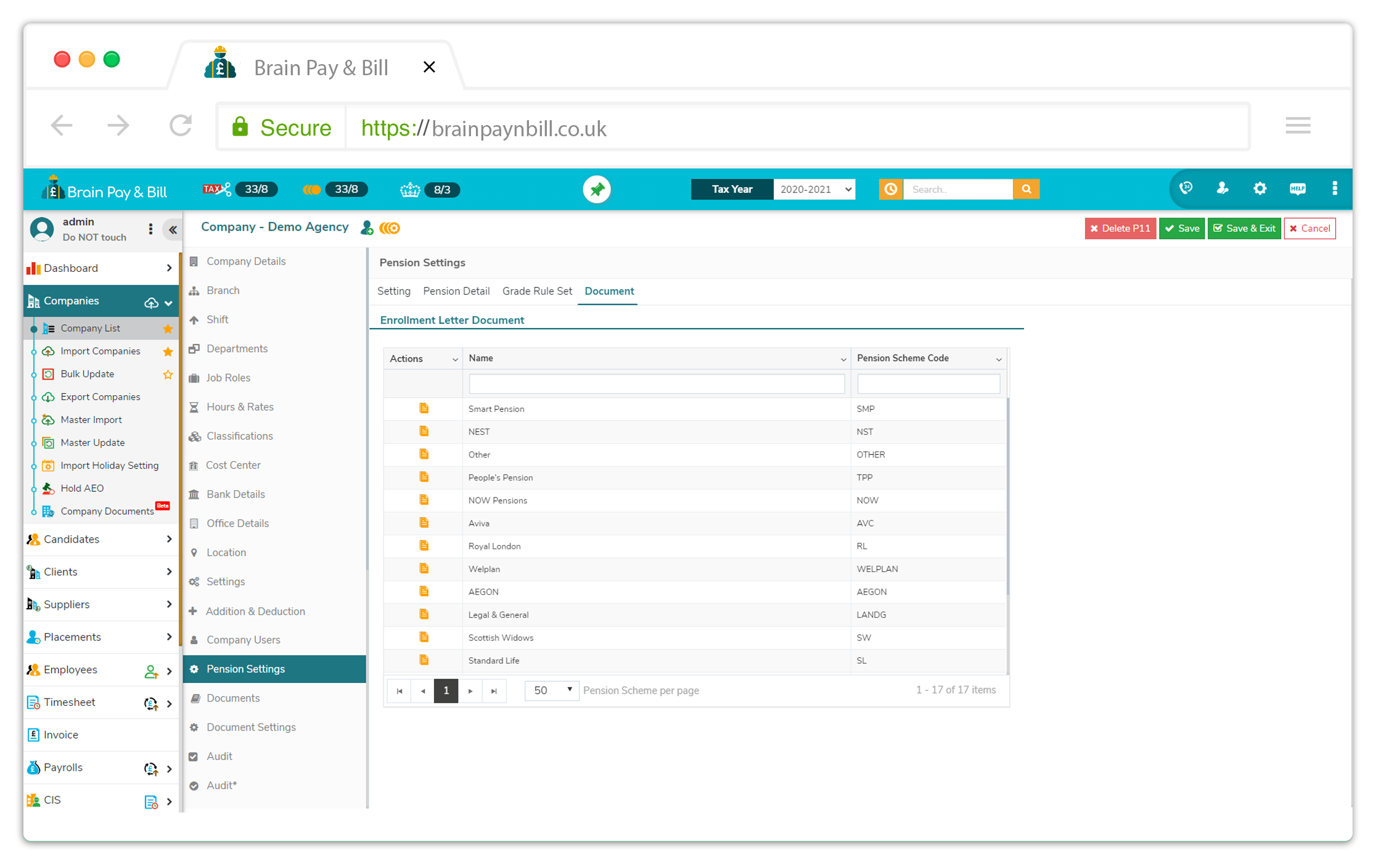Click the green user icon beside Demo Agency
Image resolution: width=1376 pixels, height=868 pixels.
pyautogui.click(x=367, y=228)
